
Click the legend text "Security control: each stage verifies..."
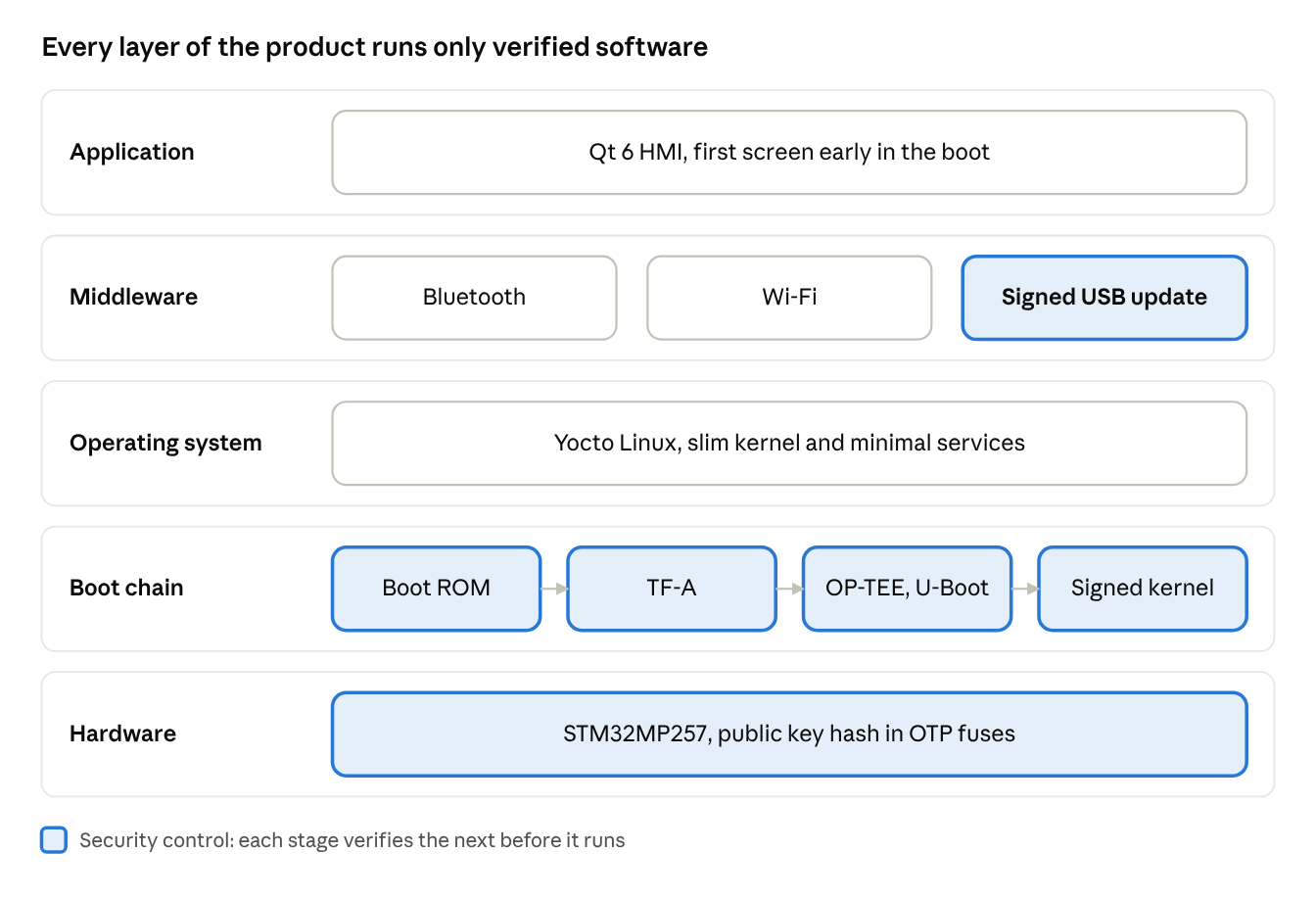pos(352,840)
